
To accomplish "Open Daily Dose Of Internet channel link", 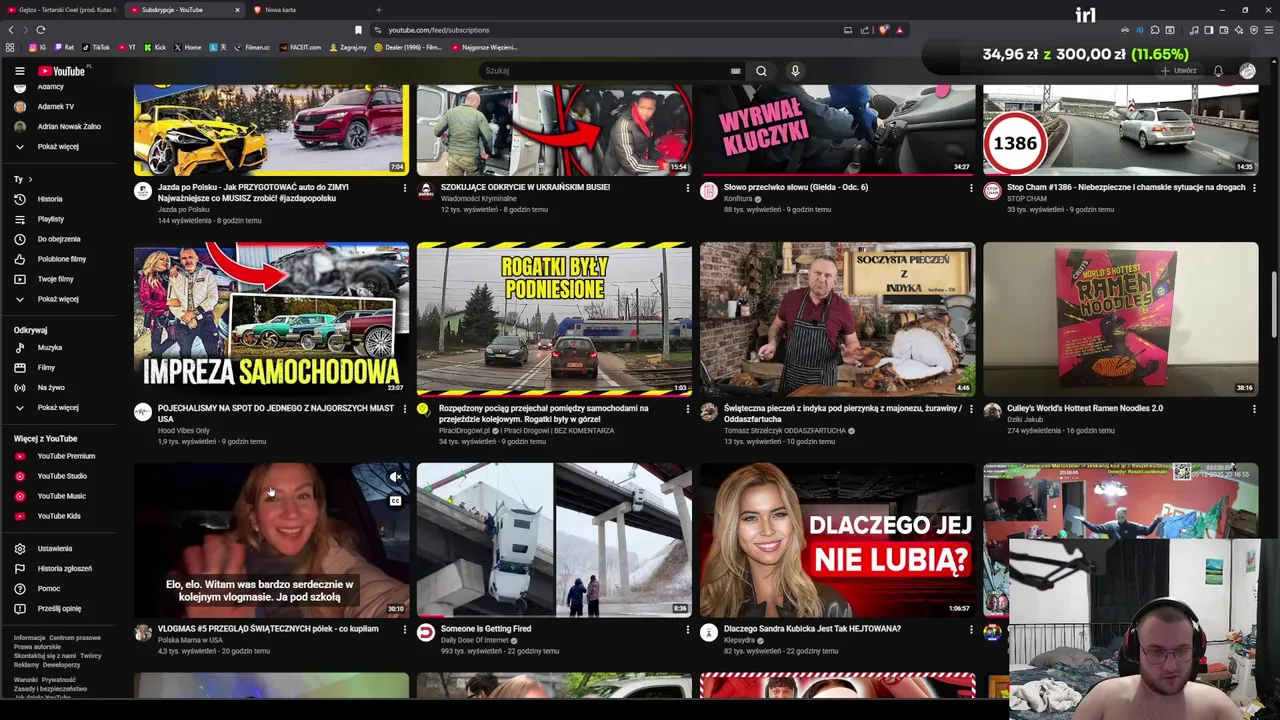I will pyautogui.click(x=475, y=640).
